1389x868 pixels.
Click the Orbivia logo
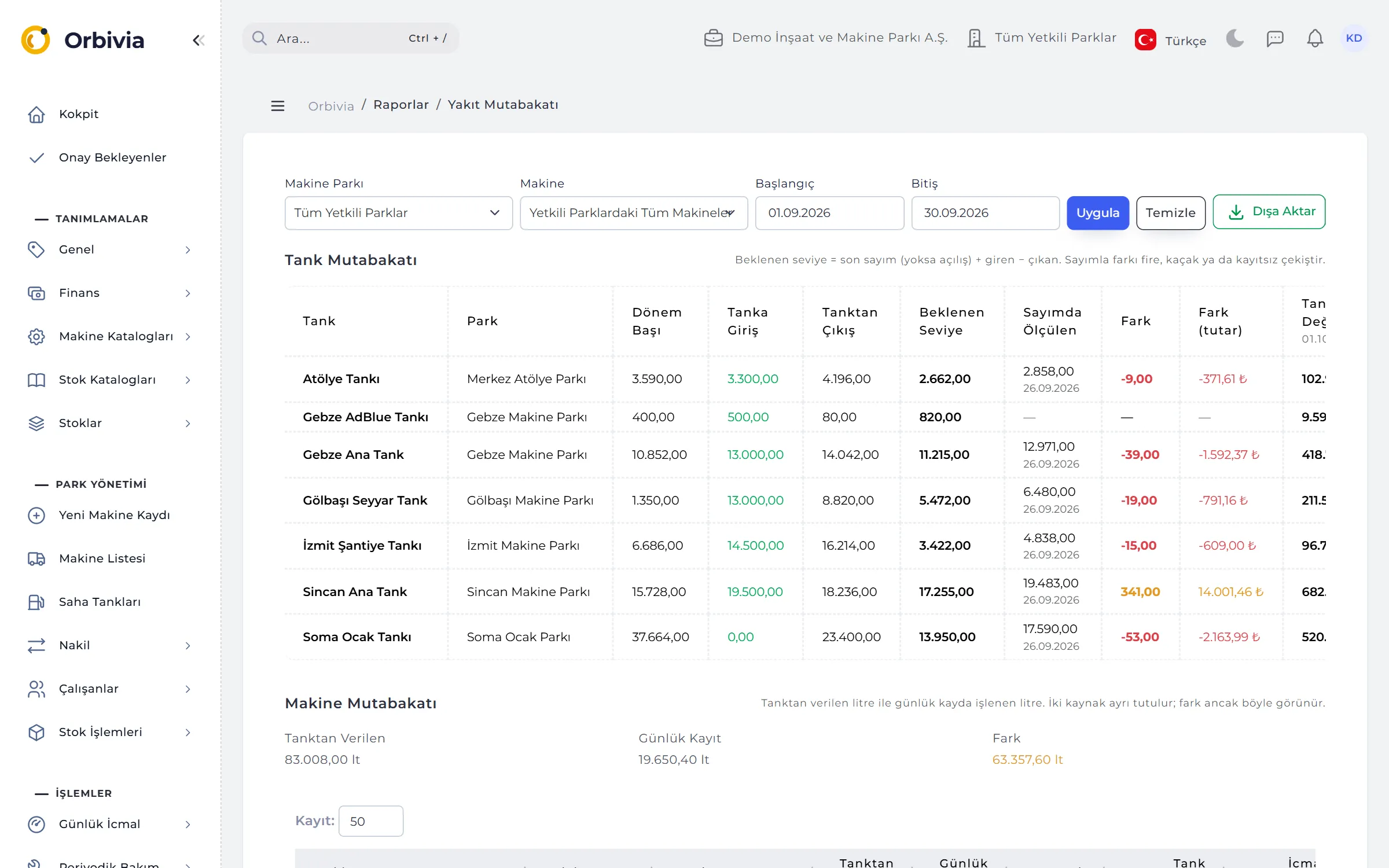click(x=83, y=40)
